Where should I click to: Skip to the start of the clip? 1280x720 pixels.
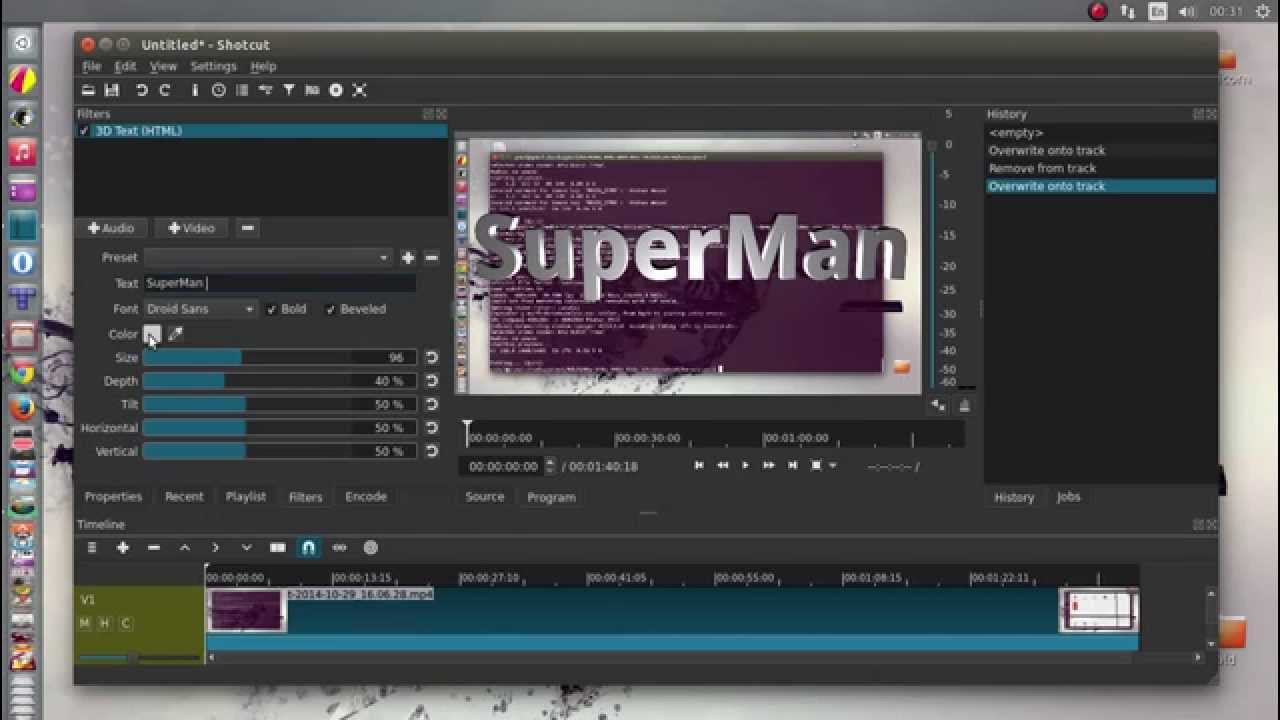coord(699,466)
